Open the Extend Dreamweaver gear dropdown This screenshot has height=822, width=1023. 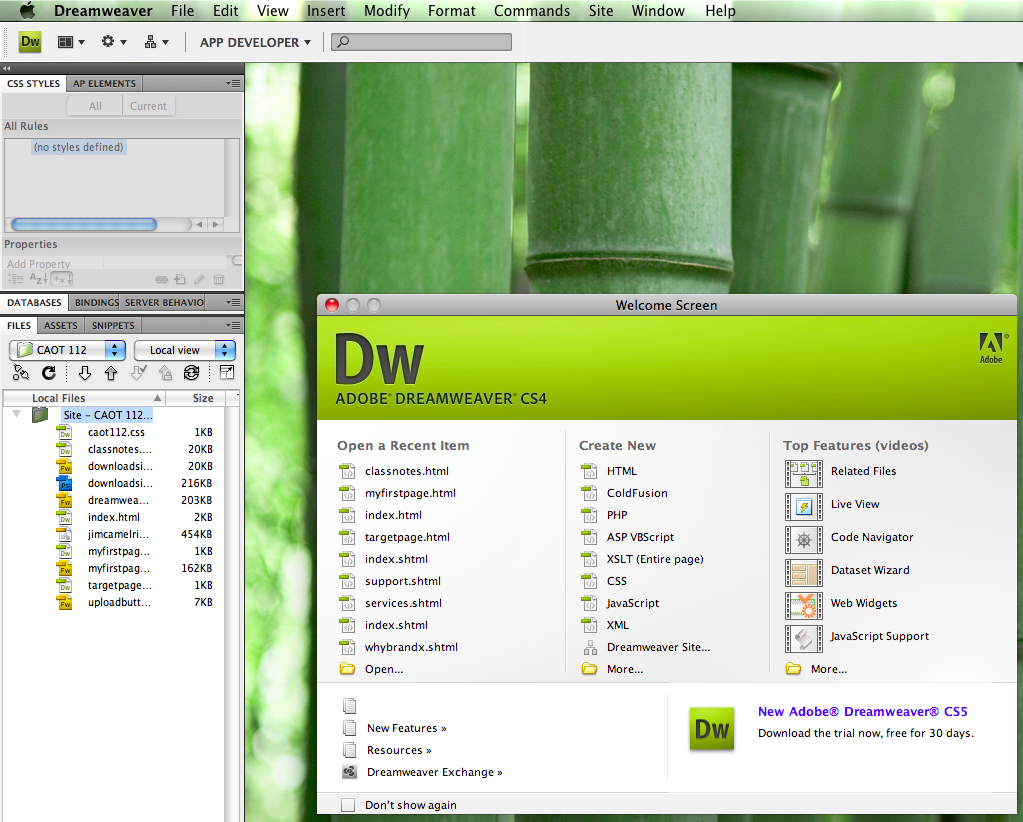pyautogui.click(x=114, y=42)
